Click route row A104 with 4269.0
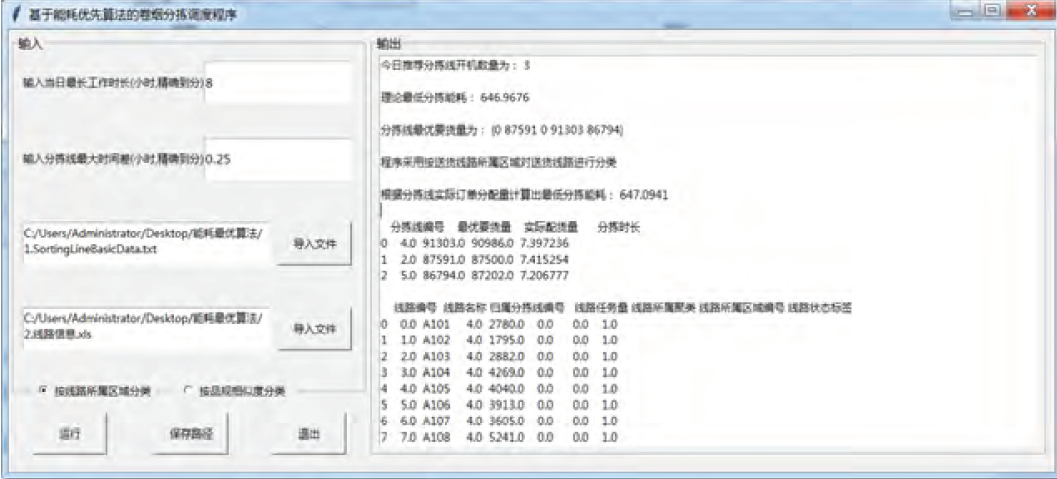Viewport: 1057px width, 479px height. [499, 373]
